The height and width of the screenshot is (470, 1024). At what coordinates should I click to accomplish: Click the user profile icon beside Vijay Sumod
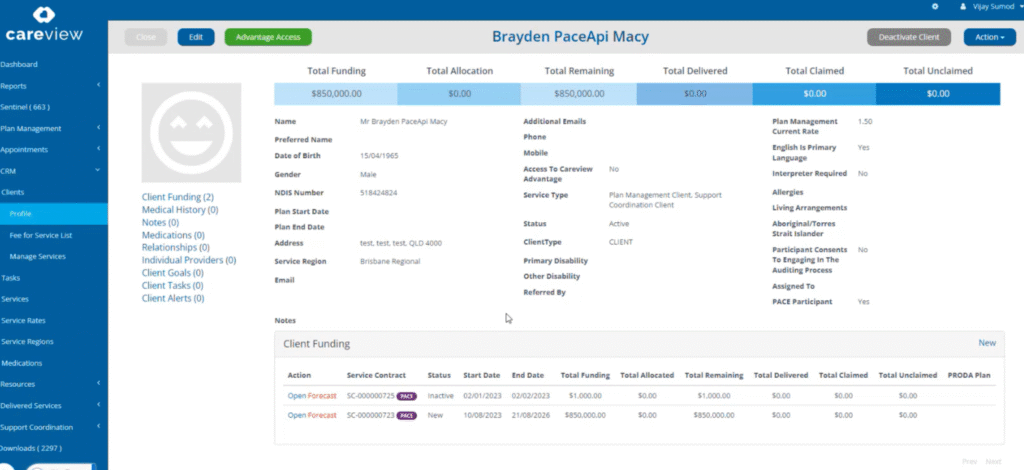(964, 6)
